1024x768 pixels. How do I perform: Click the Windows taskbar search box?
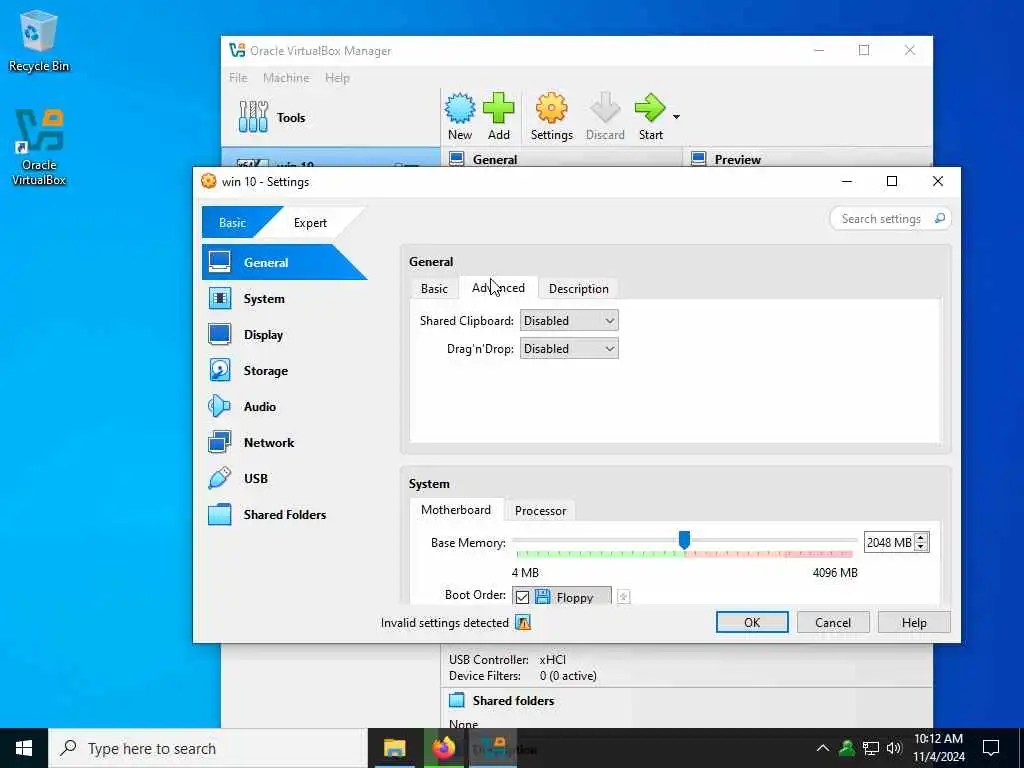[x=208, y=748]
